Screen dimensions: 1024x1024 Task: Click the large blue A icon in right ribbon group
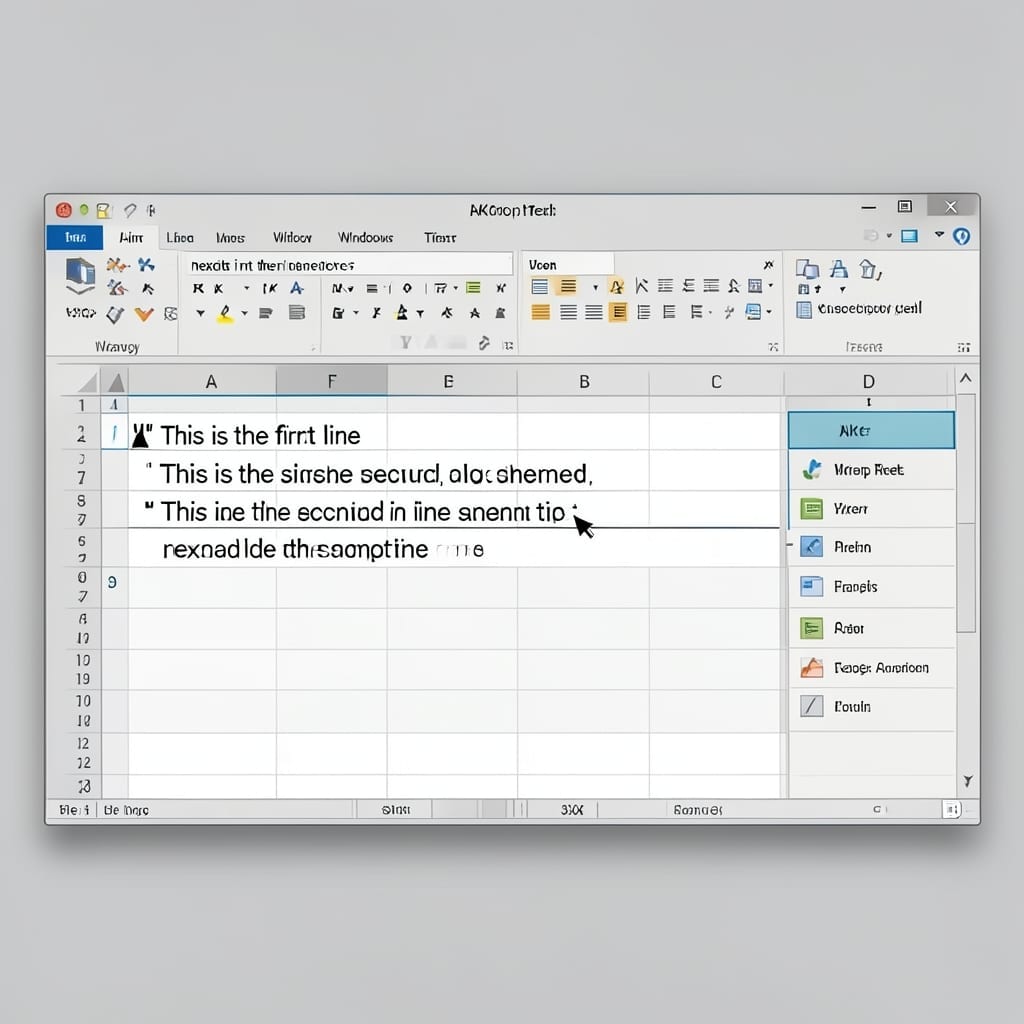pos(839,268)
